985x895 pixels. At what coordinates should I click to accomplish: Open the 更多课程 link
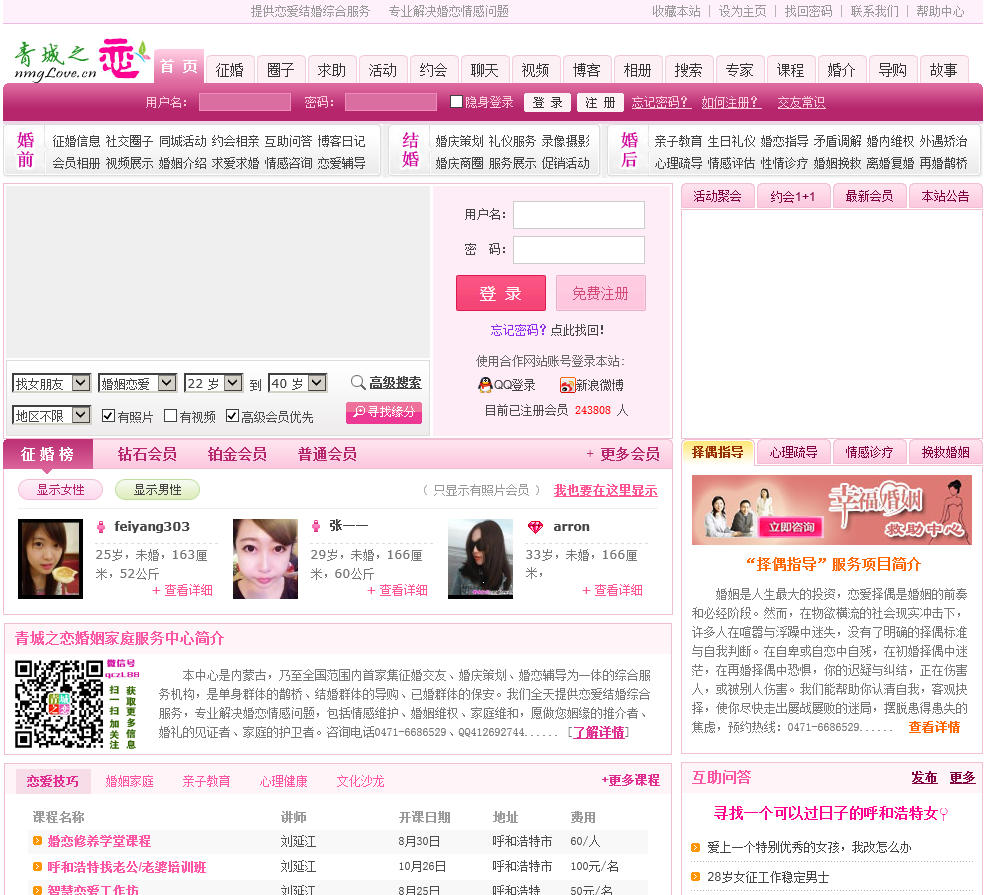(631, 780)
